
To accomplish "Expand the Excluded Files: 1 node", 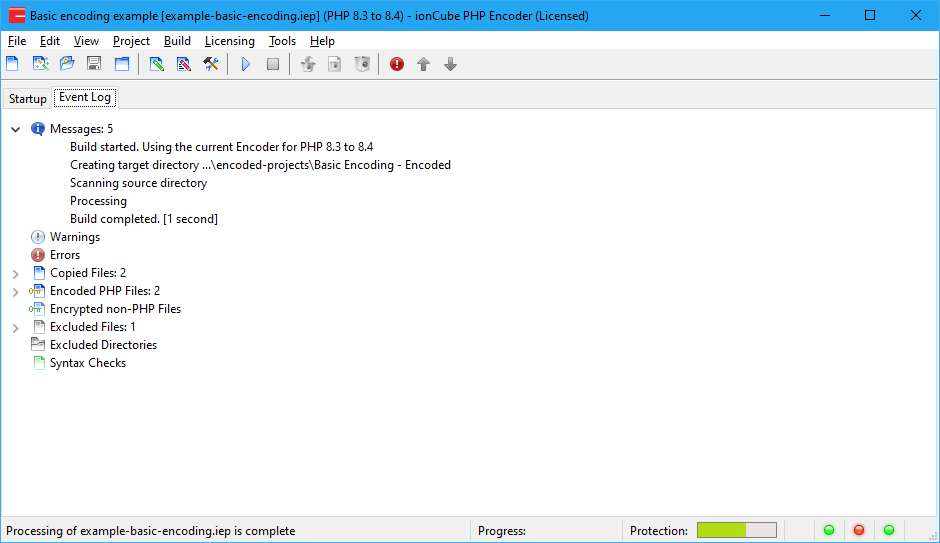I will point(16,327).
